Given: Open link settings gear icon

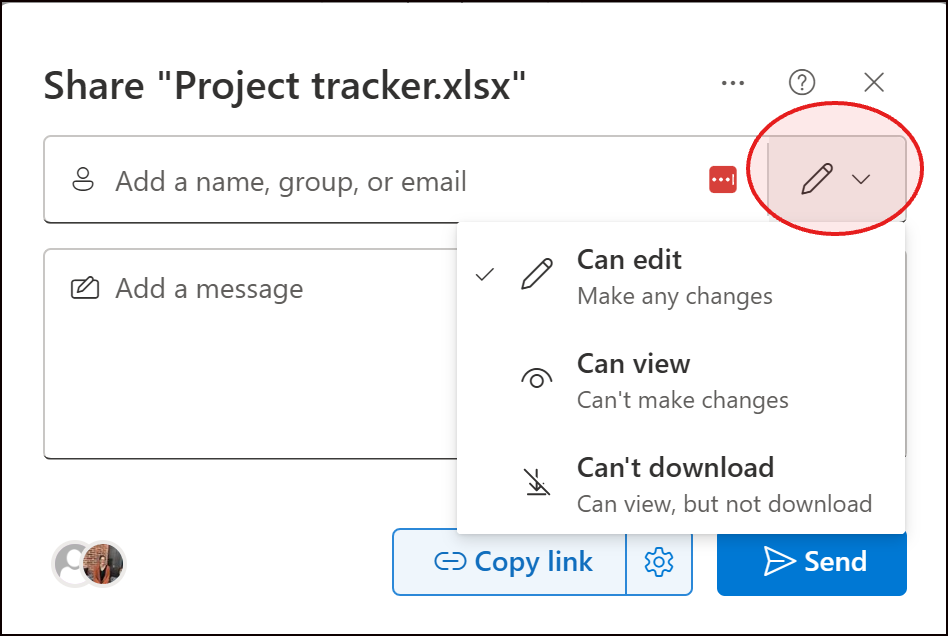Looking at the screenshot, I should coord(659,563).
